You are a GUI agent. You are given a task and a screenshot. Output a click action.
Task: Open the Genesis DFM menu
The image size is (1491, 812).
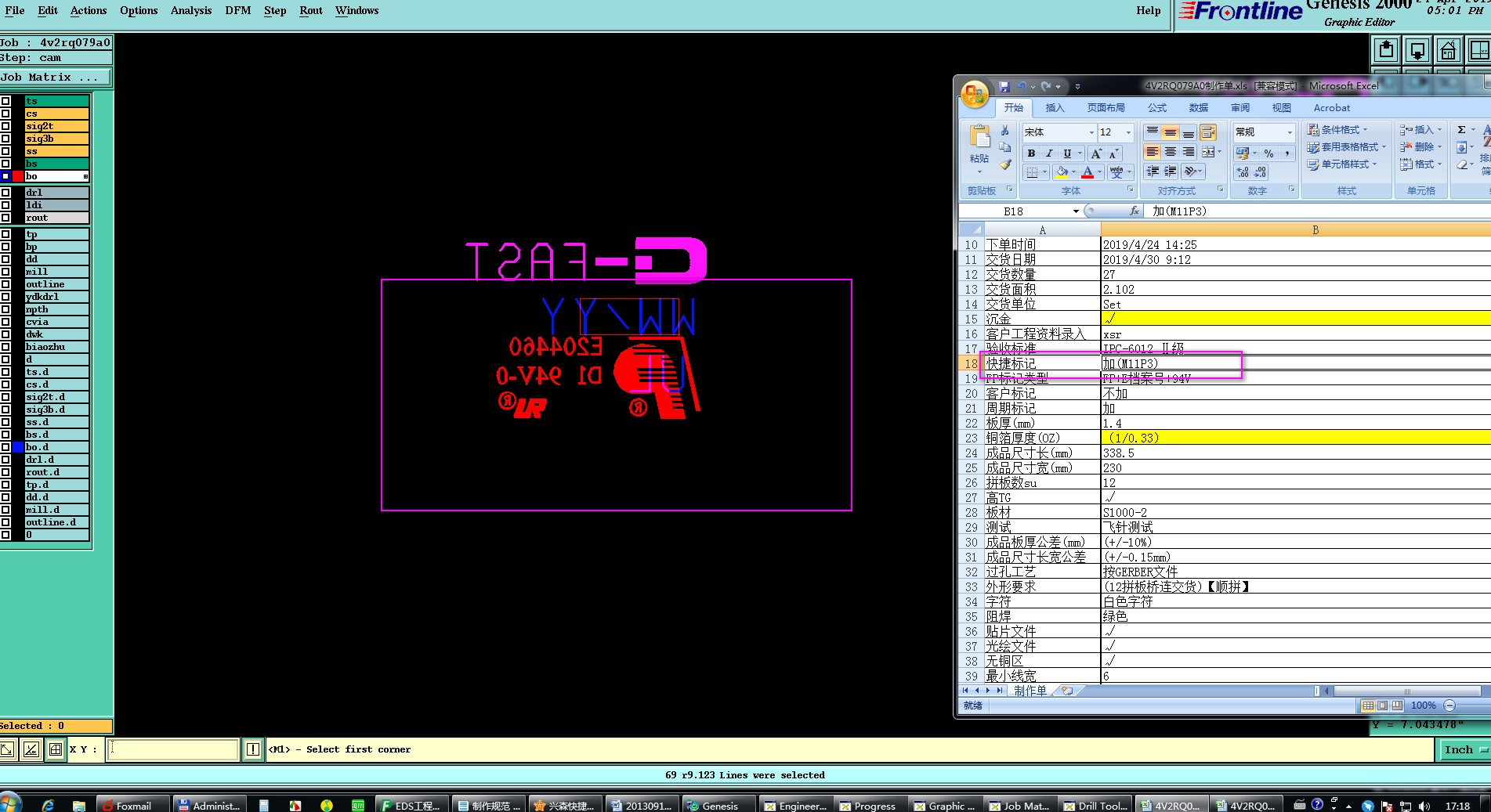[237, 10]
